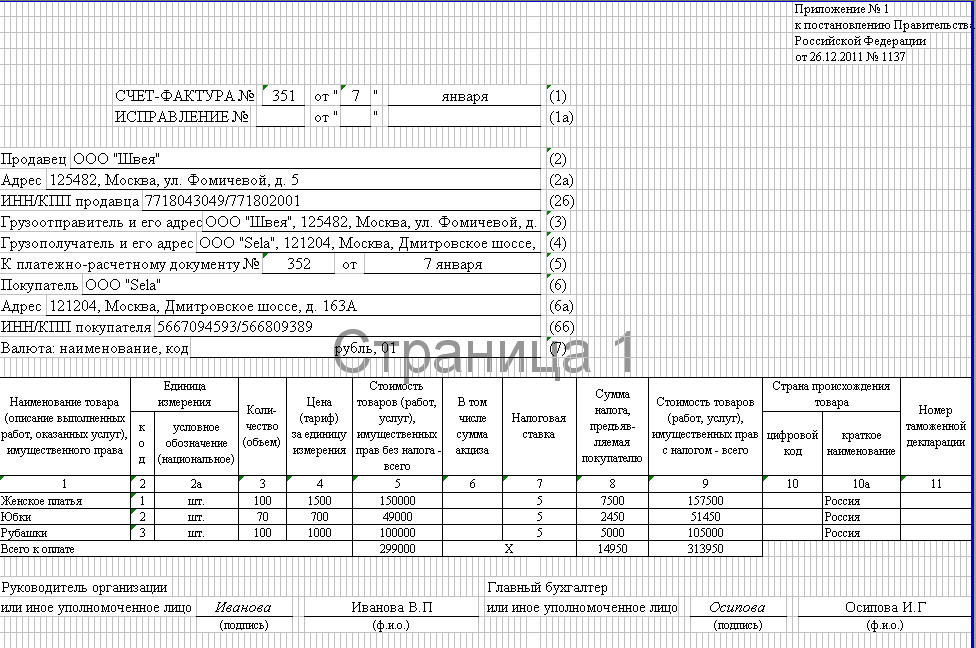Select the italic signature "Осипова"
The width and height of the screenshot is (976, 648).
tap(738, 607)
